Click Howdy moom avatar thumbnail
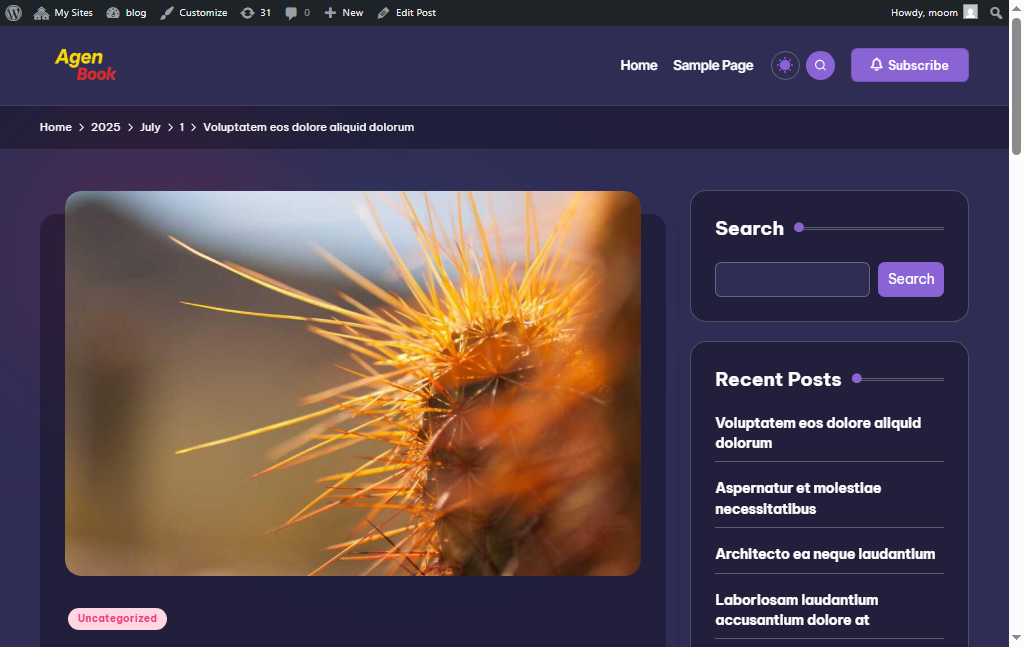Viewport: 1024px width, 647px height. [967, 12]
